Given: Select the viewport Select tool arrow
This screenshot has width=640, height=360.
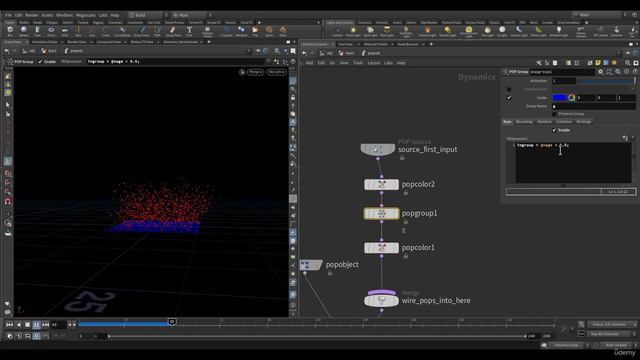Looking at the screenshot, I should (x=8, y=105).
